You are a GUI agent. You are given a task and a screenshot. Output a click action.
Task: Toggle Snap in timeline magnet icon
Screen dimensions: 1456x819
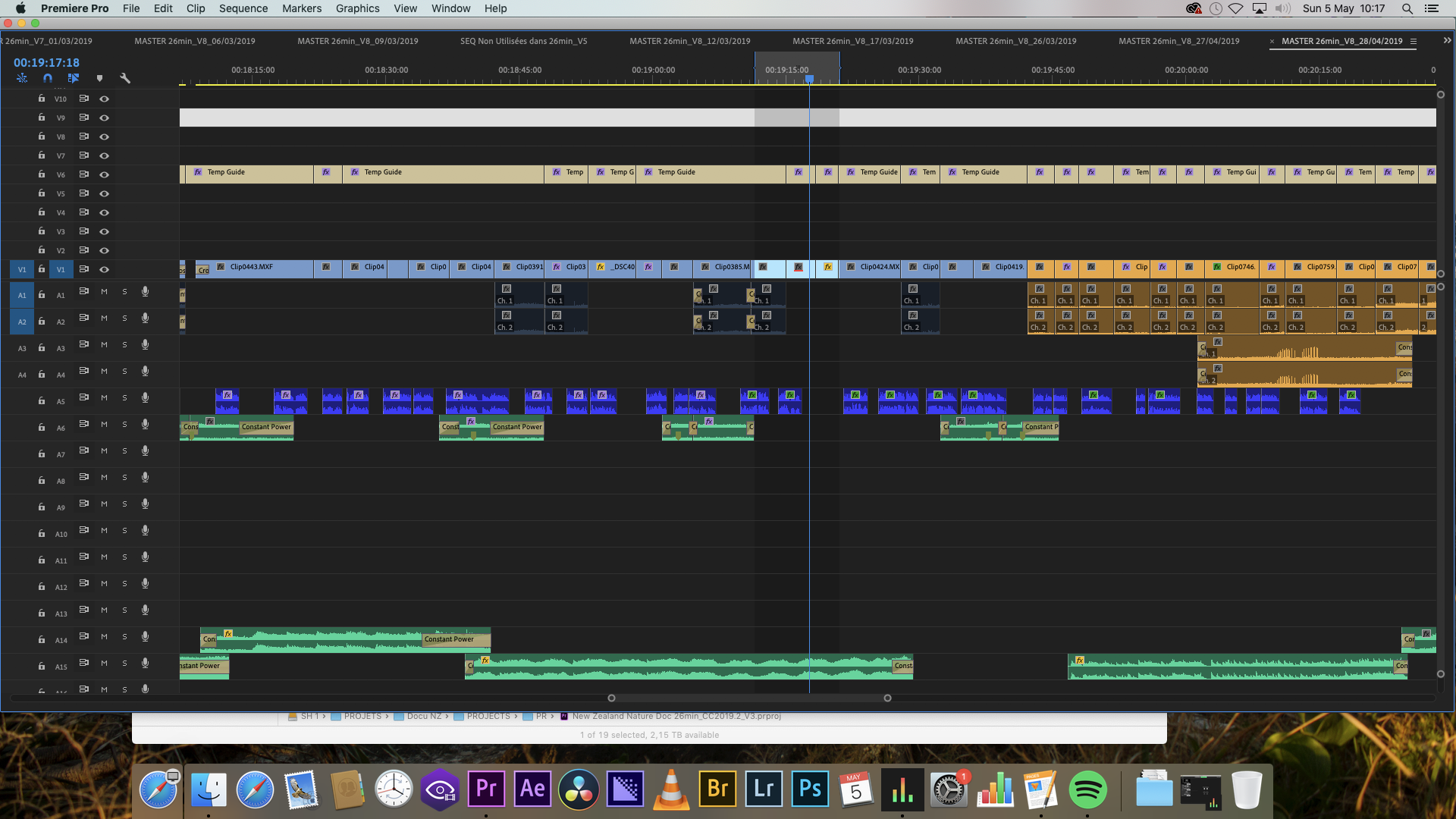pos(48,78)
